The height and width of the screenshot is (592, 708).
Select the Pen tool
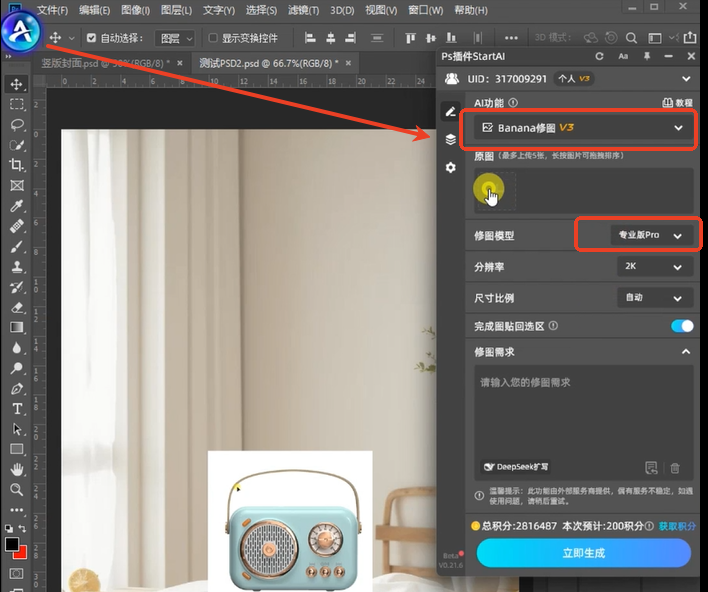coord(17,388)
